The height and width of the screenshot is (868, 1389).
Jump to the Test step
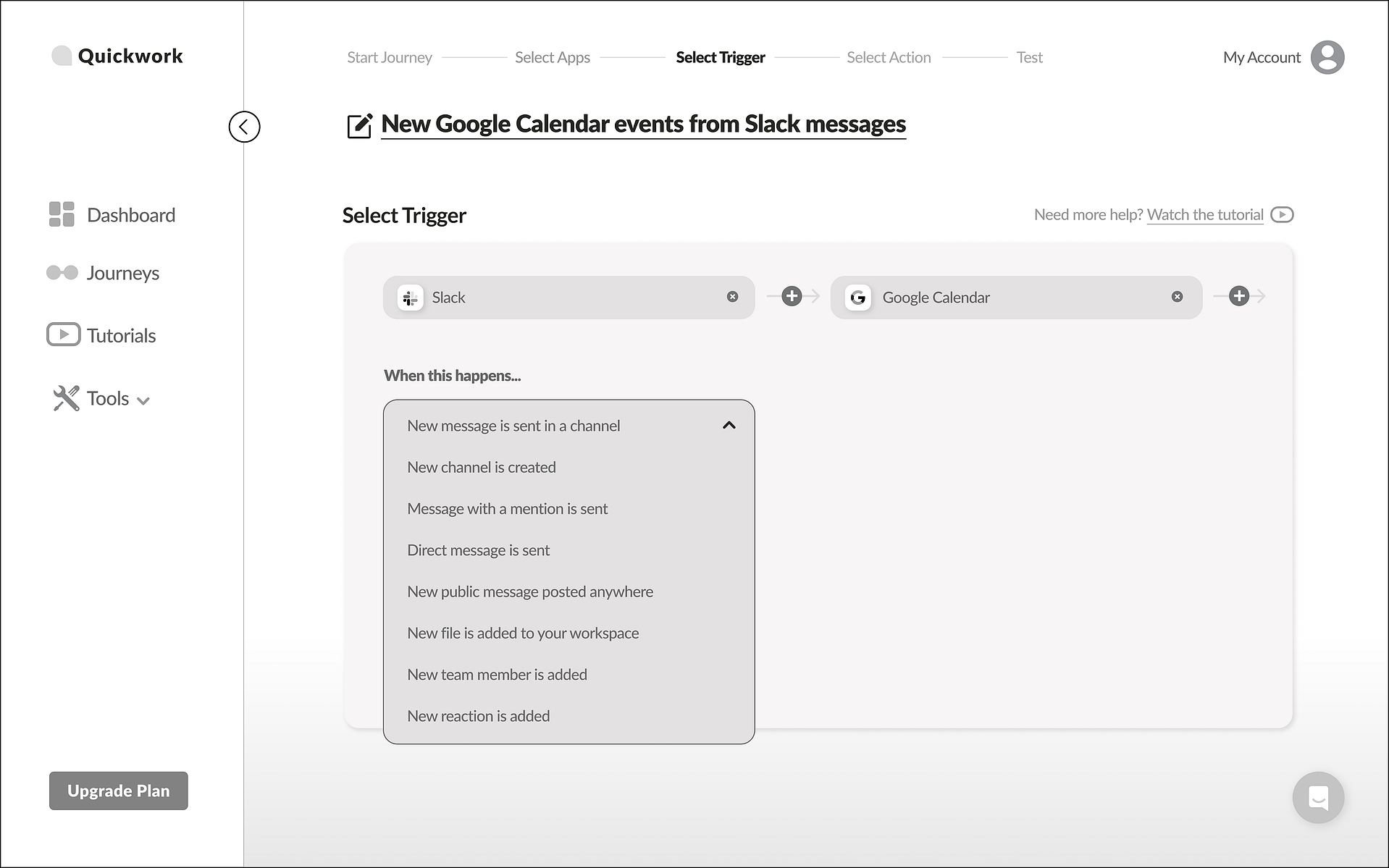click(x=1029, y=57)
